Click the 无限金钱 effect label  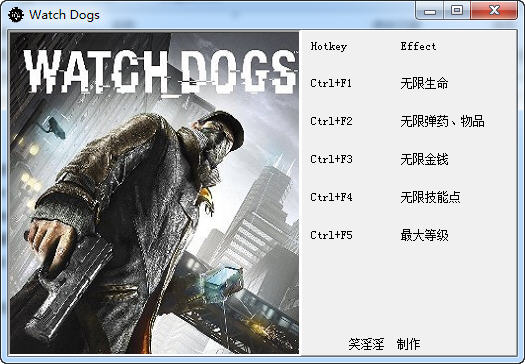coord(424,159)
